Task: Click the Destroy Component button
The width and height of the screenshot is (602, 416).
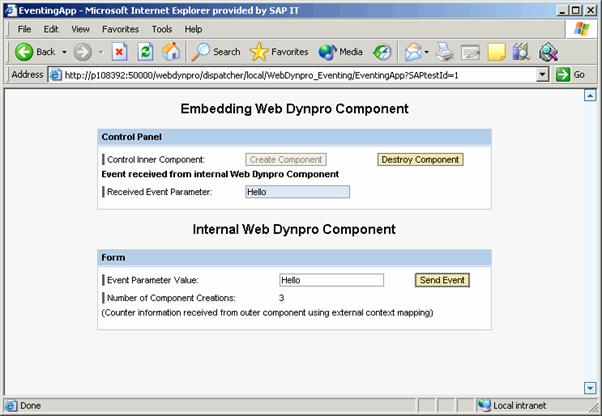Action: click(420, 160)
